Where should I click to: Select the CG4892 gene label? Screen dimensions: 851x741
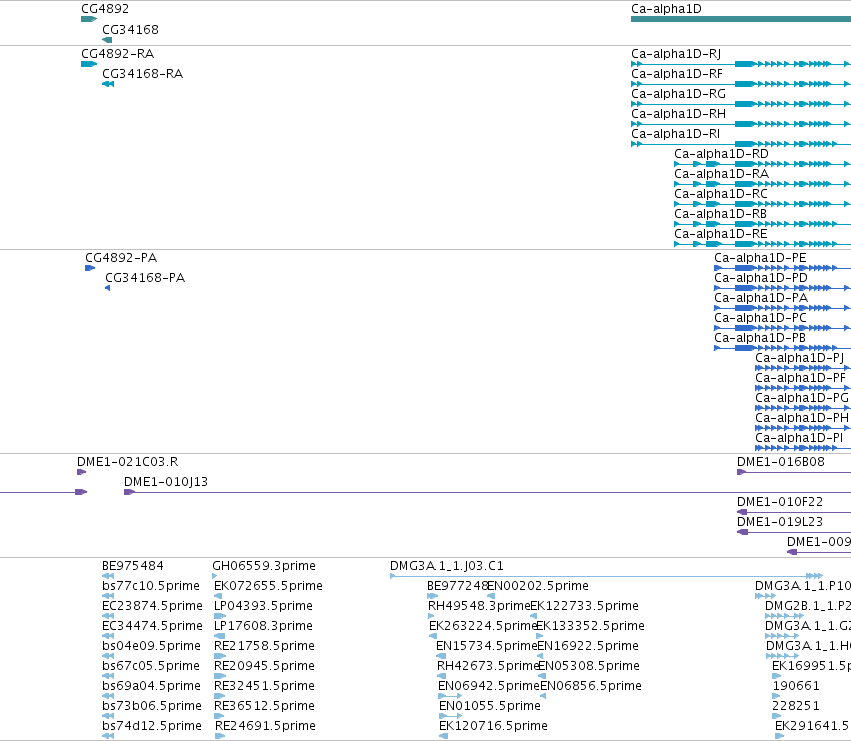coord(105,9)
